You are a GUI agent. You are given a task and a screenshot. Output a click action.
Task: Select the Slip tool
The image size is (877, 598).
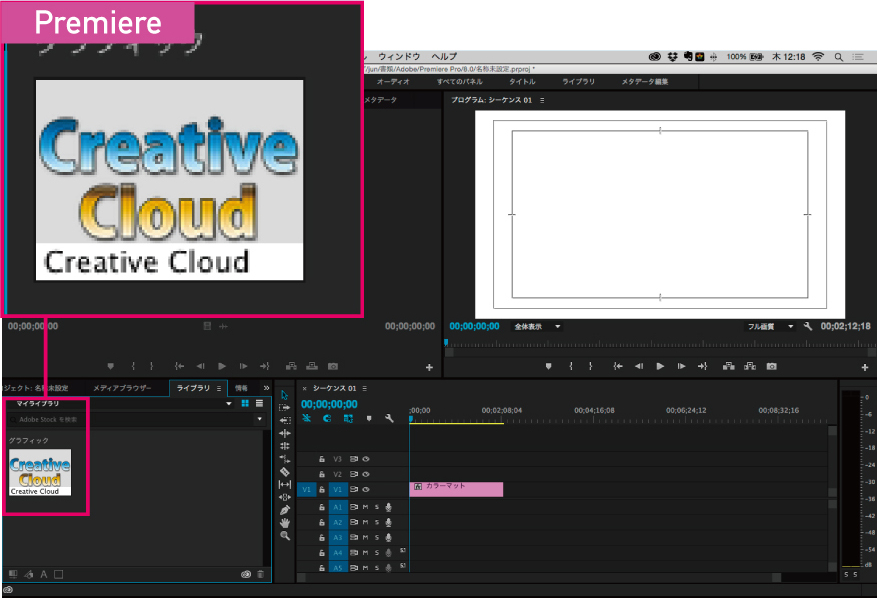click(285, 484)
